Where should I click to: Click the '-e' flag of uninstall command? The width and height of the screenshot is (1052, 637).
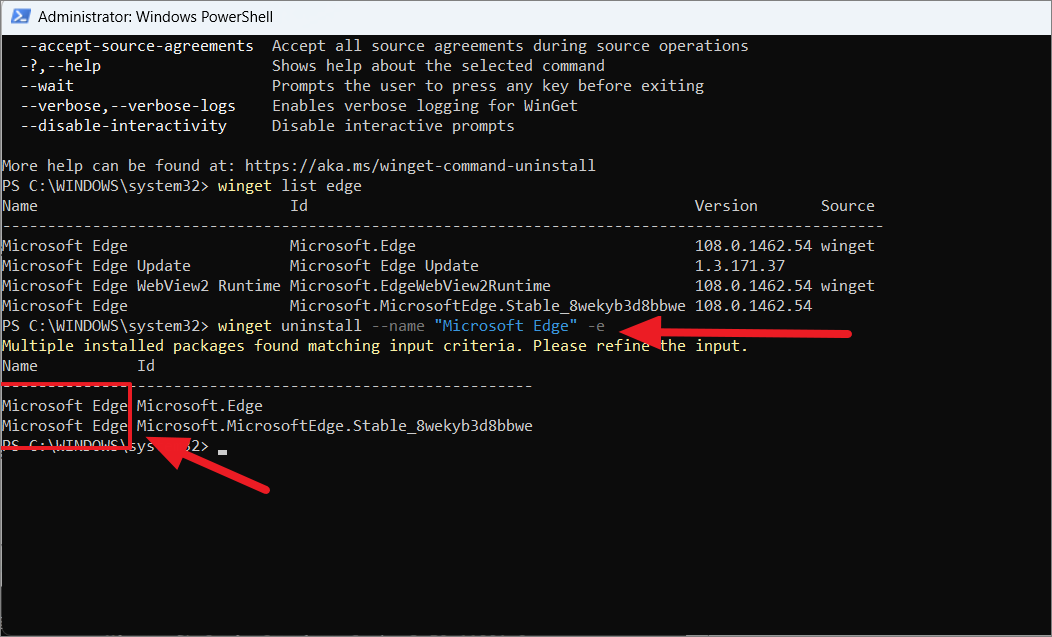pos(596,326)
